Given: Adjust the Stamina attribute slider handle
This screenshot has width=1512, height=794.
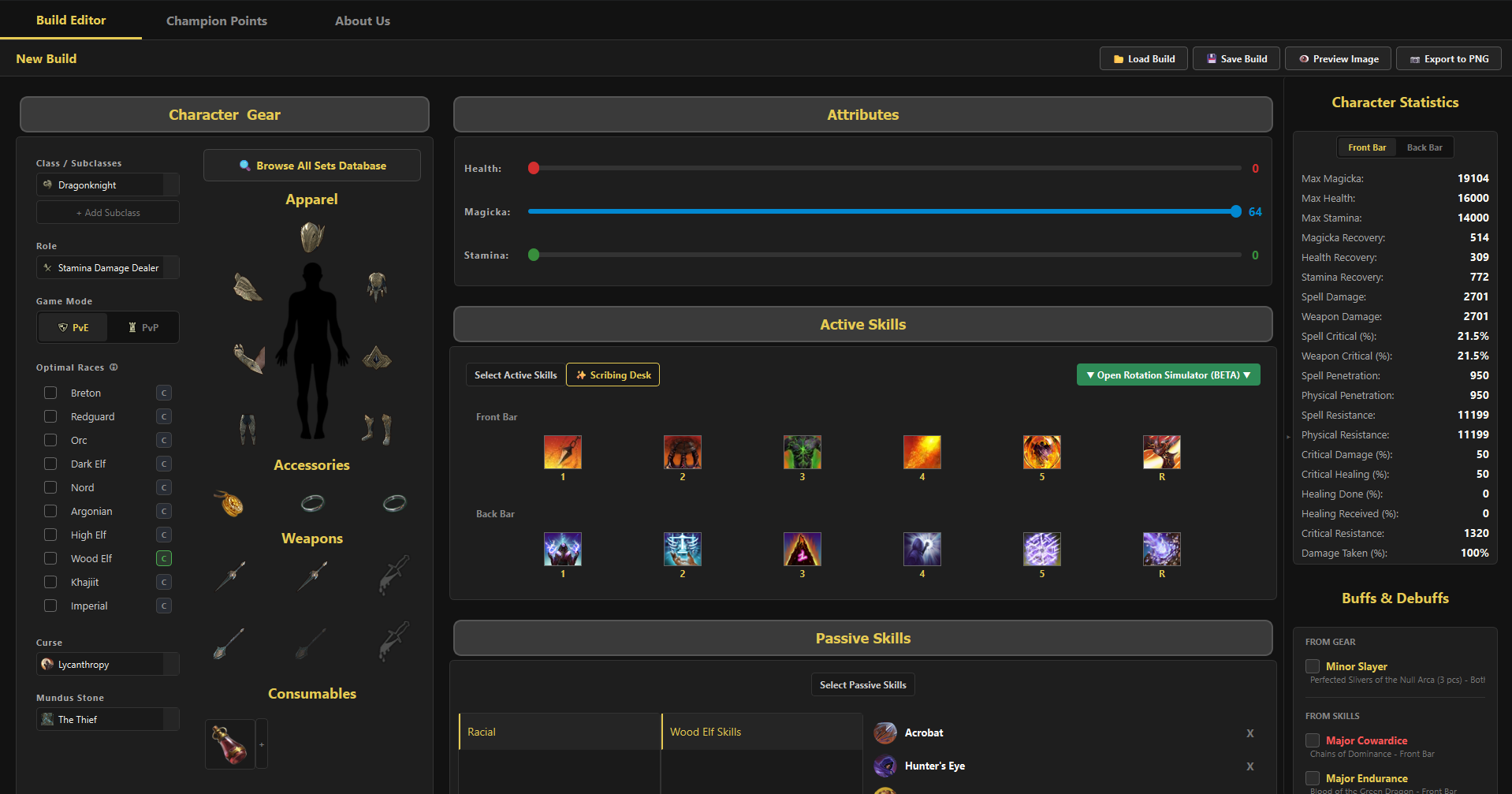Looking at the screenshot, I should (x=534, y=255).
